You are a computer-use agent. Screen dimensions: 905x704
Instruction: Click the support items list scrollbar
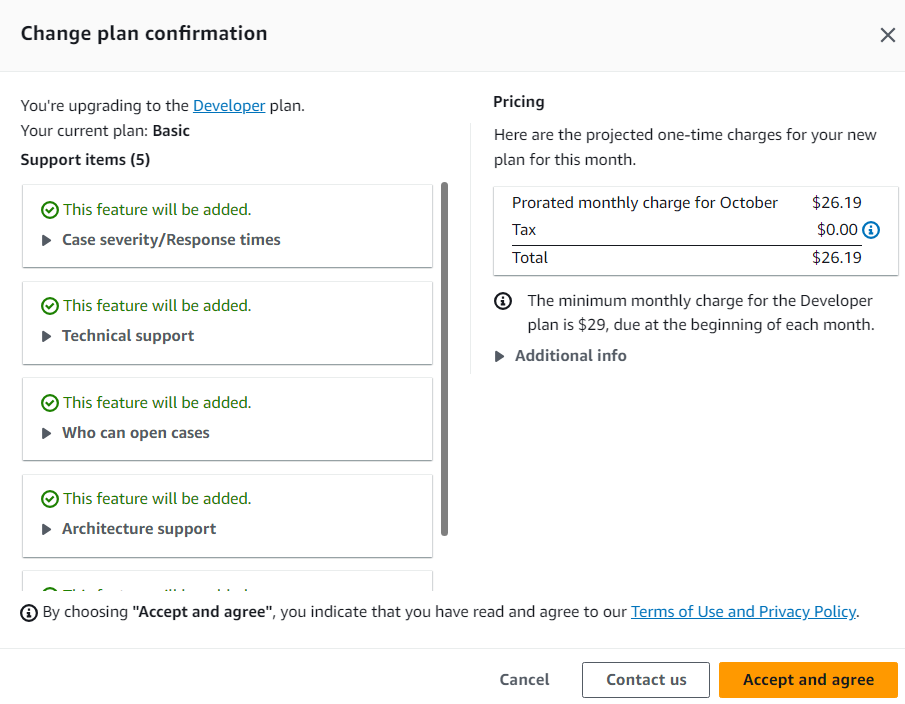444,358
